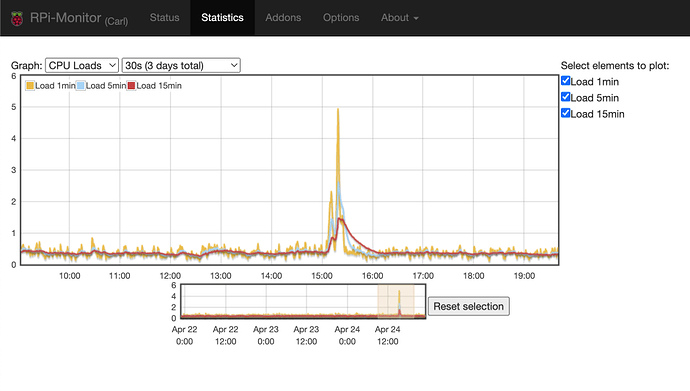Click the highlighted selection in overview graph
Screen dimensions: 690x391
pos(396,301)
